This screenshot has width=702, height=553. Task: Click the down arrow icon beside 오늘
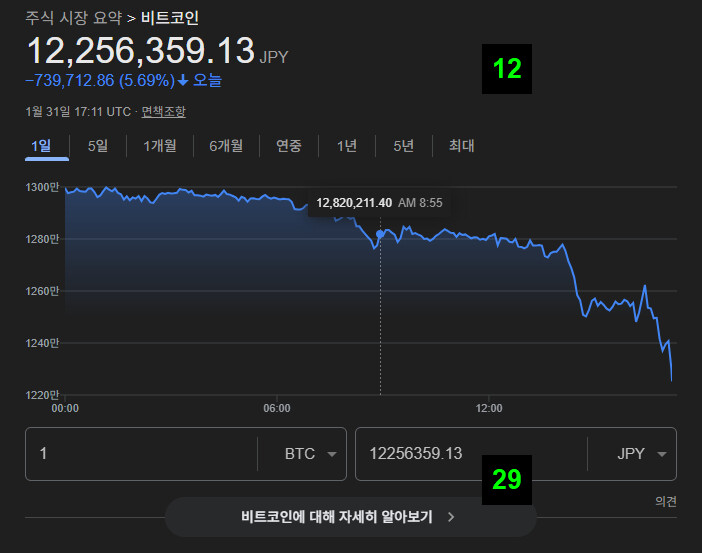tap(183, 81)
